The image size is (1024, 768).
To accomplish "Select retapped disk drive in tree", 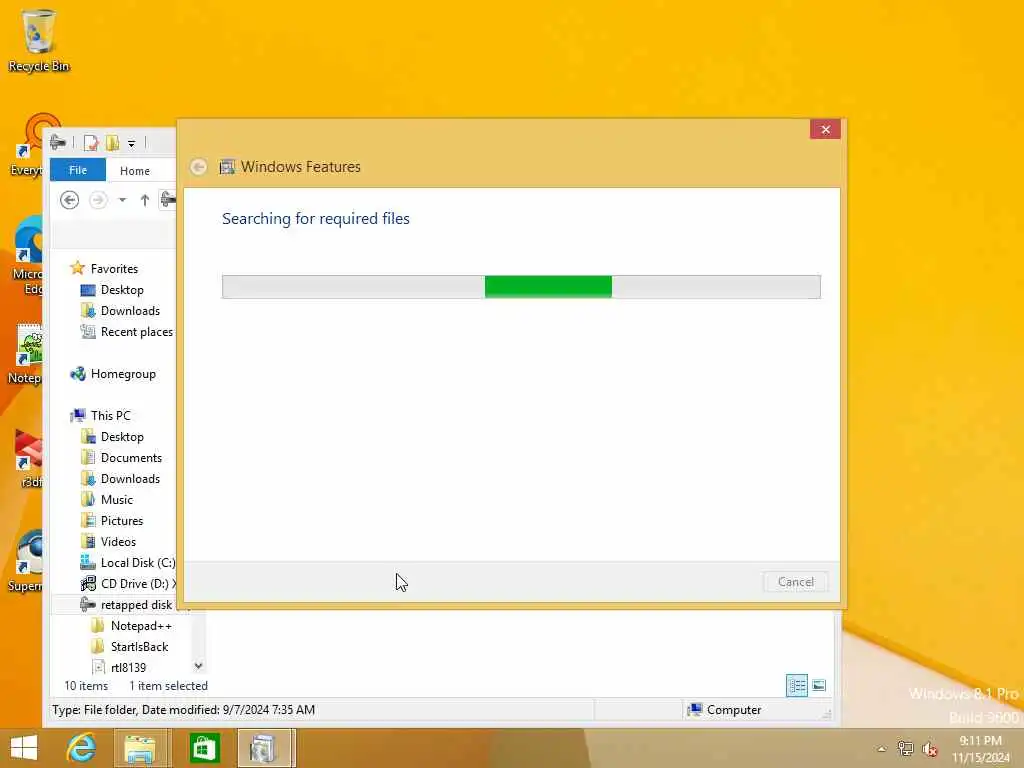I will [x=136, y=605].
